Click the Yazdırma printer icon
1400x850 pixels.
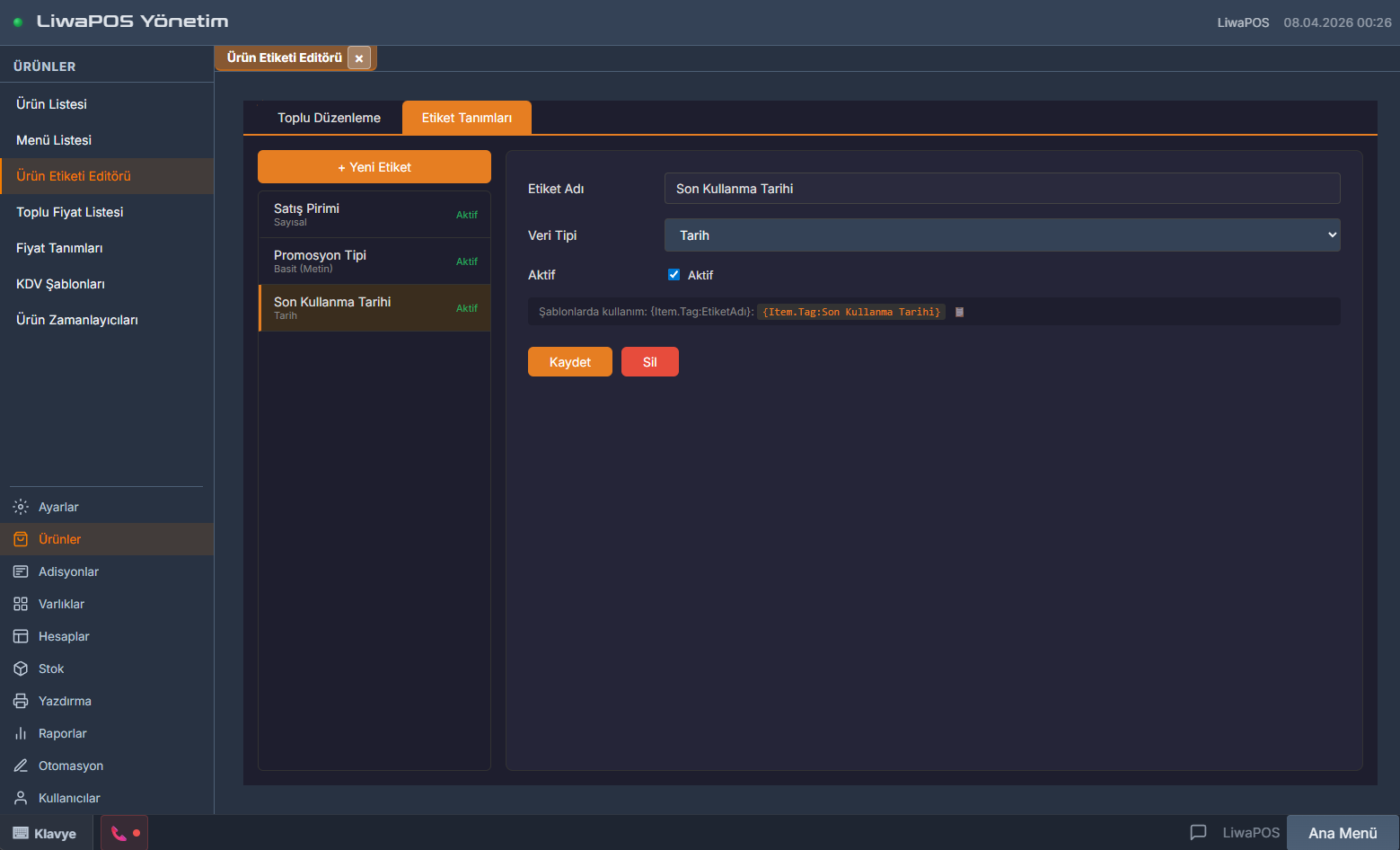point(21,701)
